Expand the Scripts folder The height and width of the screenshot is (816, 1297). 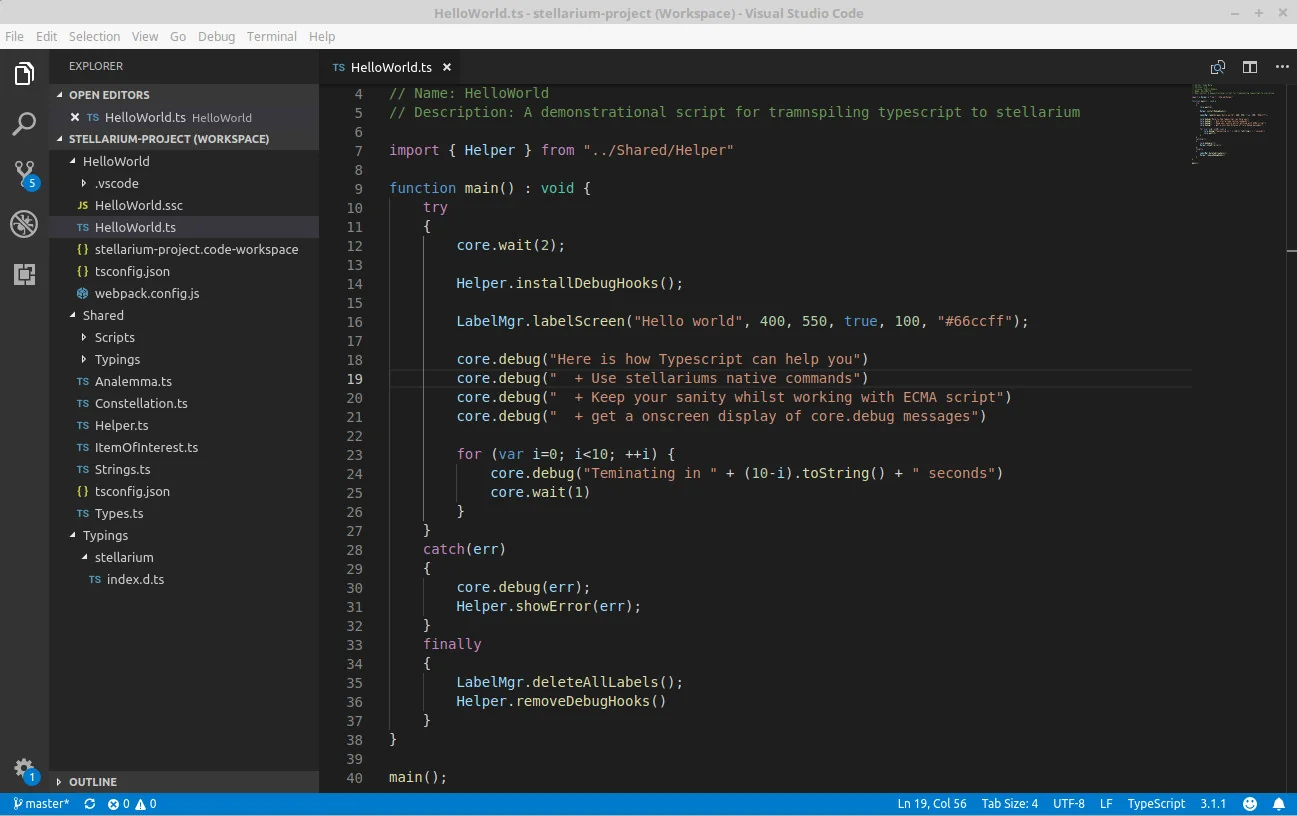(x=184, y=337)
